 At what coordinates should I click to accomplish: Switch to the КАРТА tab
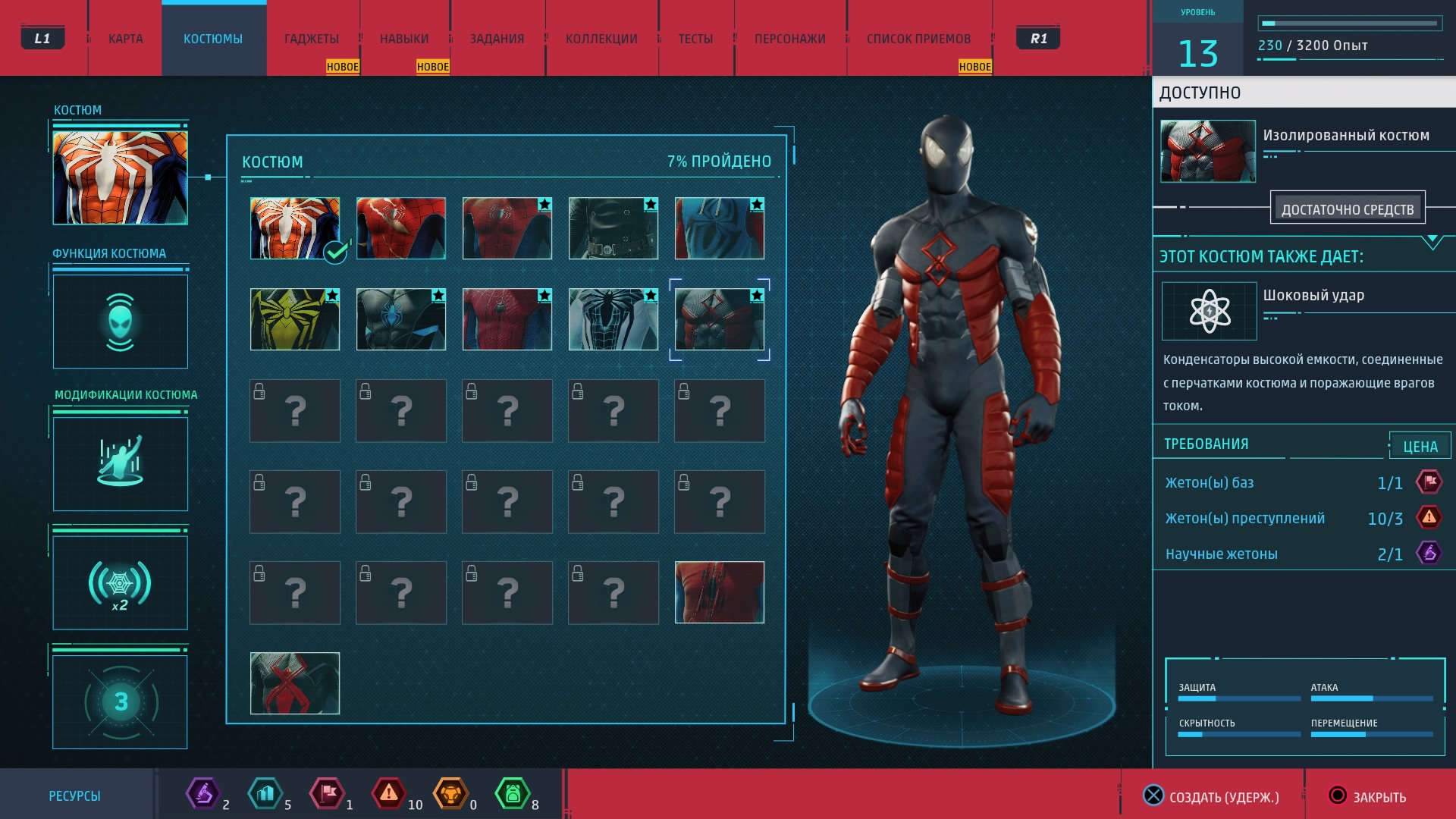pyautogui.click(x=125, y=39)
